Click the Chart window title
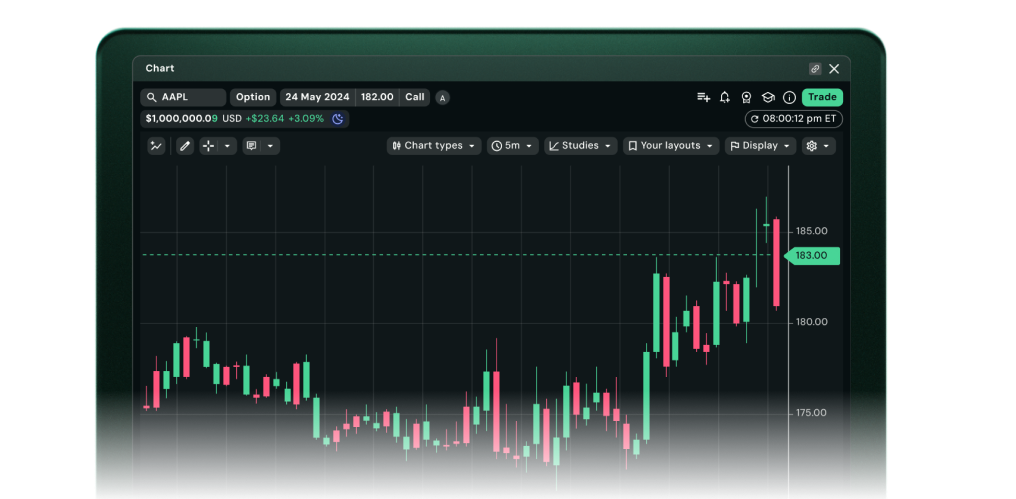The height and width of the screenshot is (499, 1016). pos(159,69)
